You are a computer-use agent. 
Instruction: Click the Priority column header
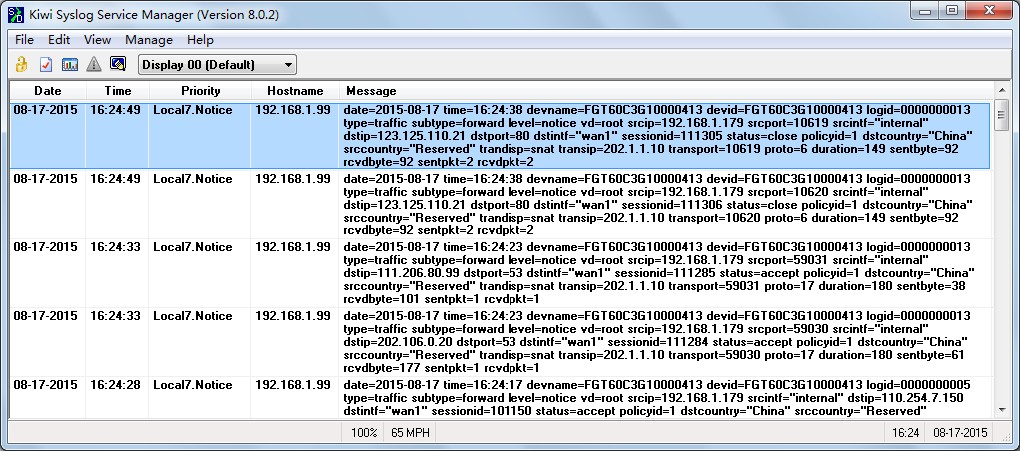(x=200, y=91)
